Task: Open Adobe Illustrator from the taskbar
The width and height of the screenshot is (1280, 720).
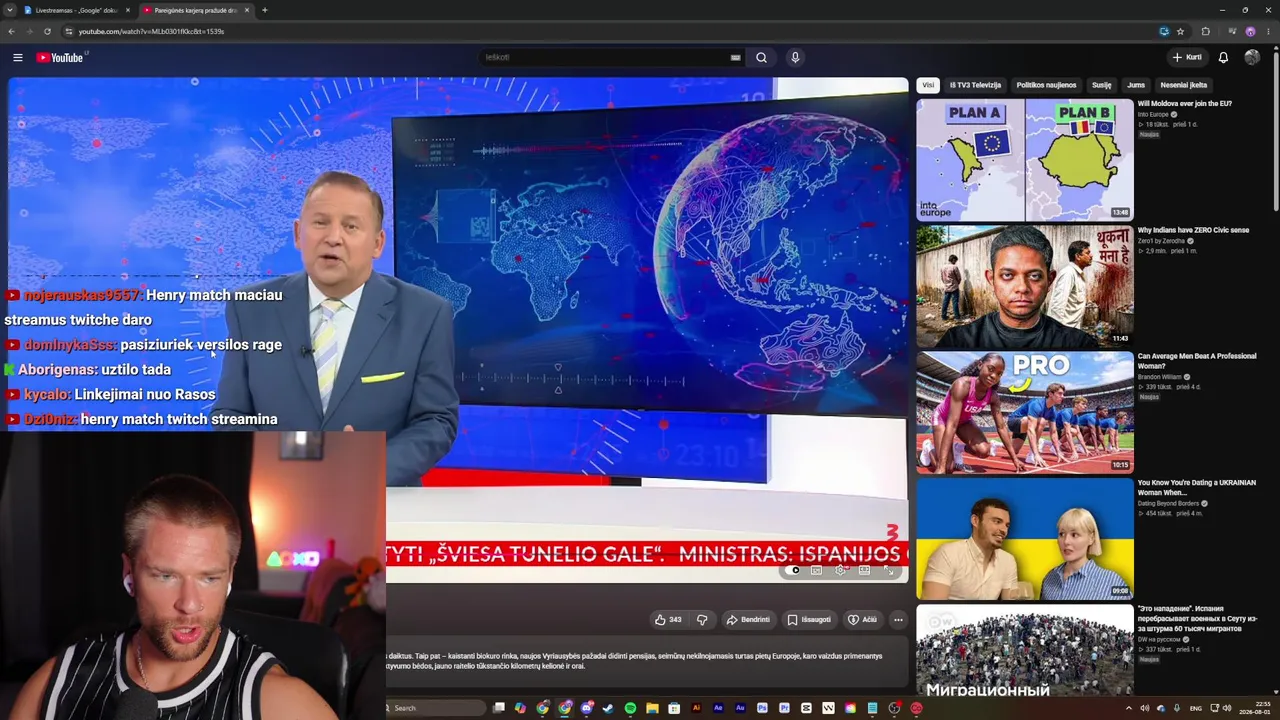Action: (696, 708)
